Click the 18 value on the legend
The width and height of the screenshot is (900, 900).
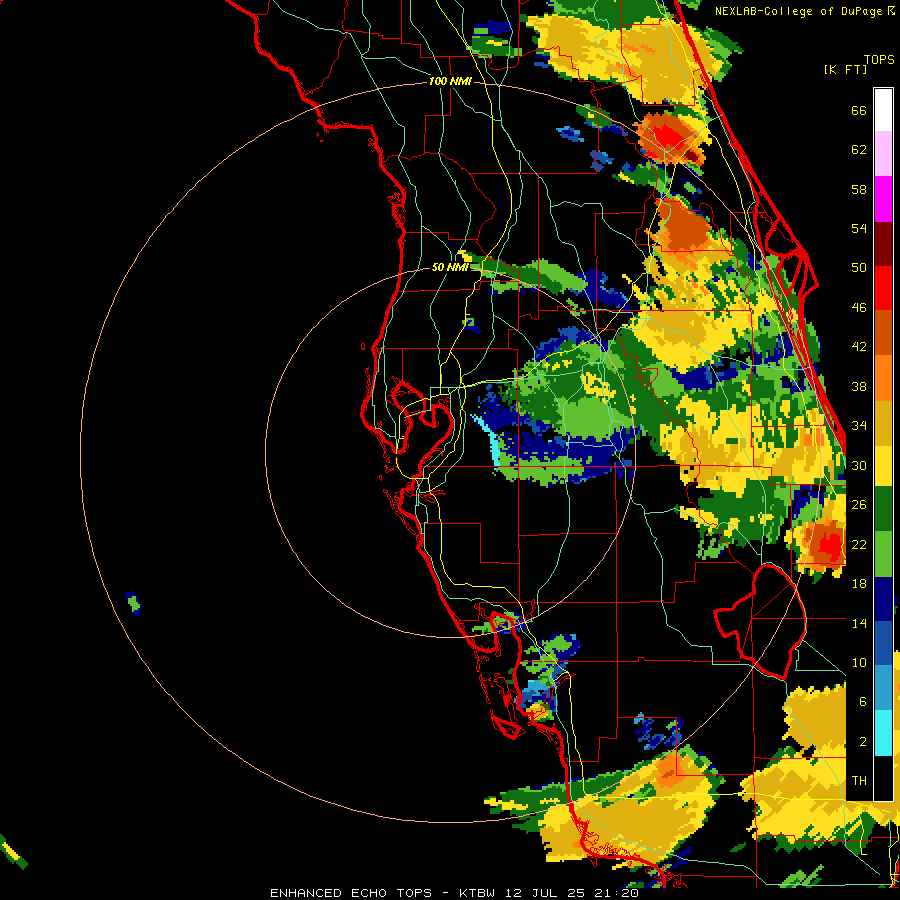click(859, 584)
